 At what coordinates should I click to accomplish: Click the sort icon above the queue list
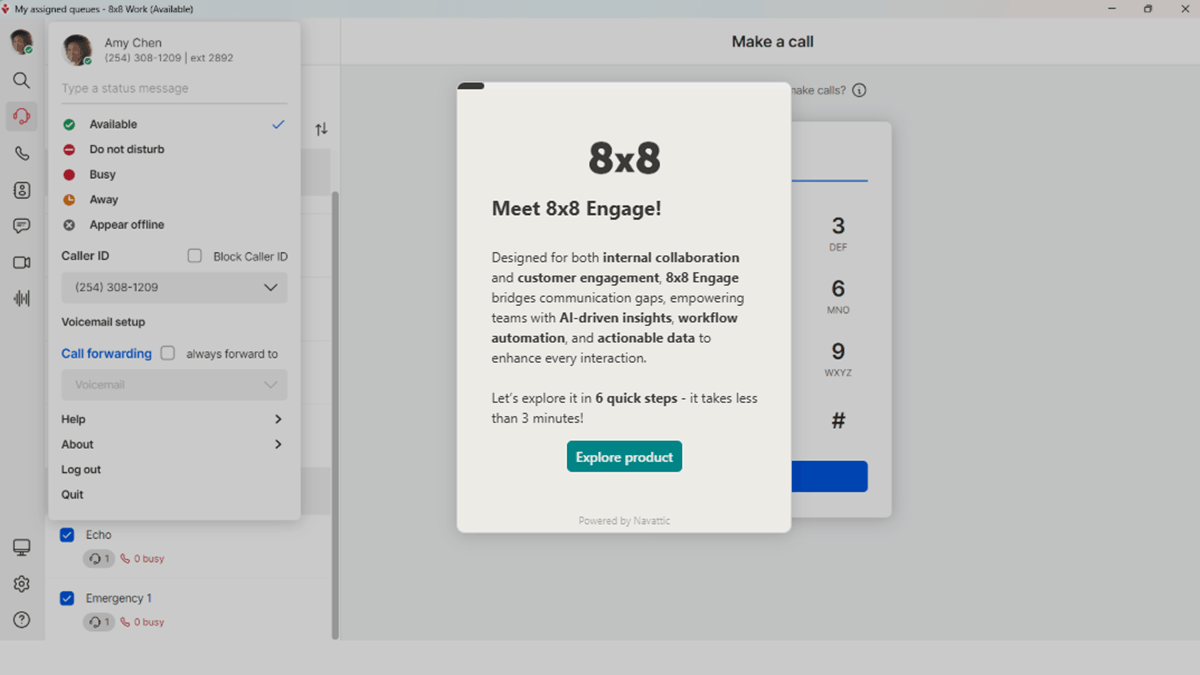pos(321,129)
